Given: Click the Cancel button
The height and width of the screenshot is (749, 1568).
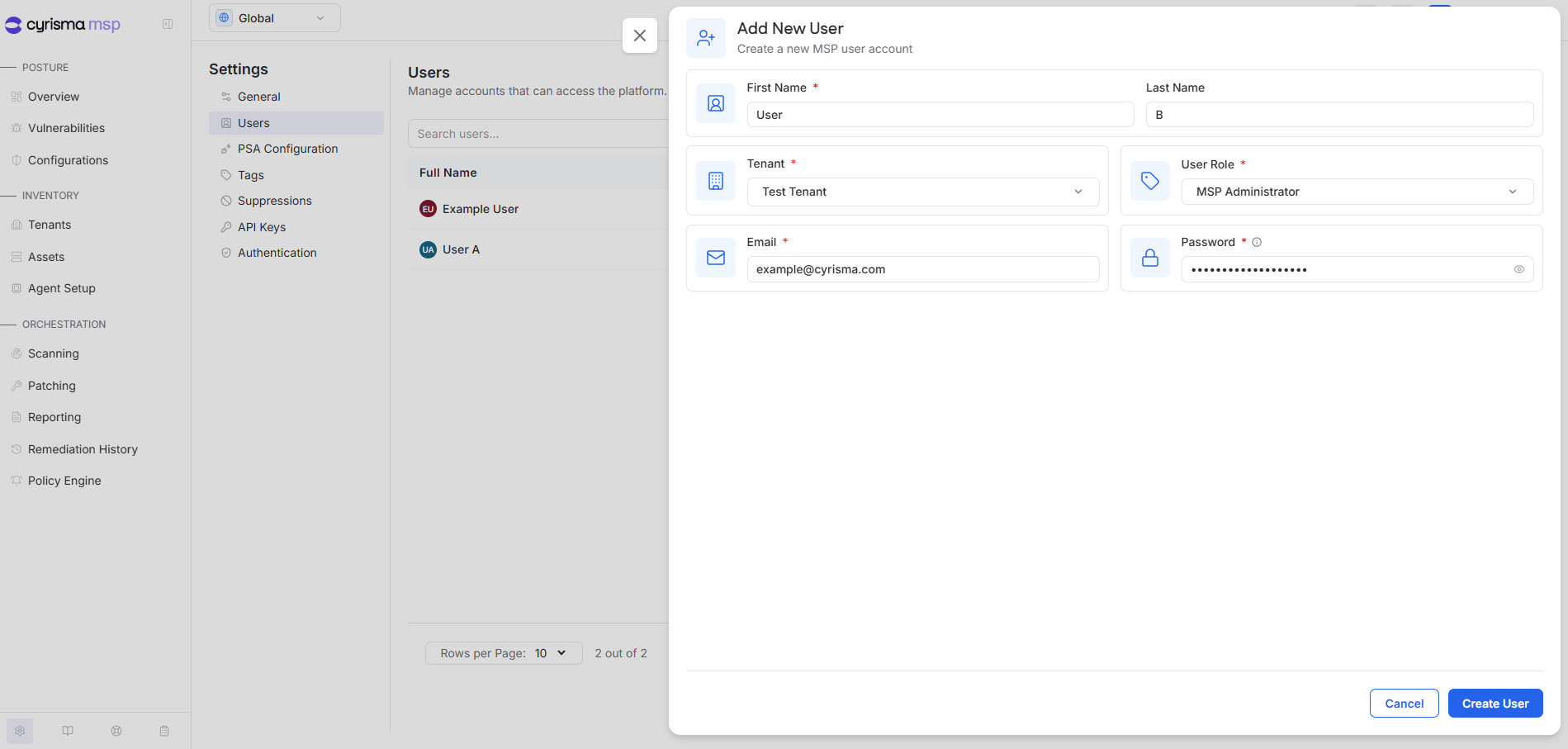Looking at the screenshot, I should click(x=1405, y=704).
